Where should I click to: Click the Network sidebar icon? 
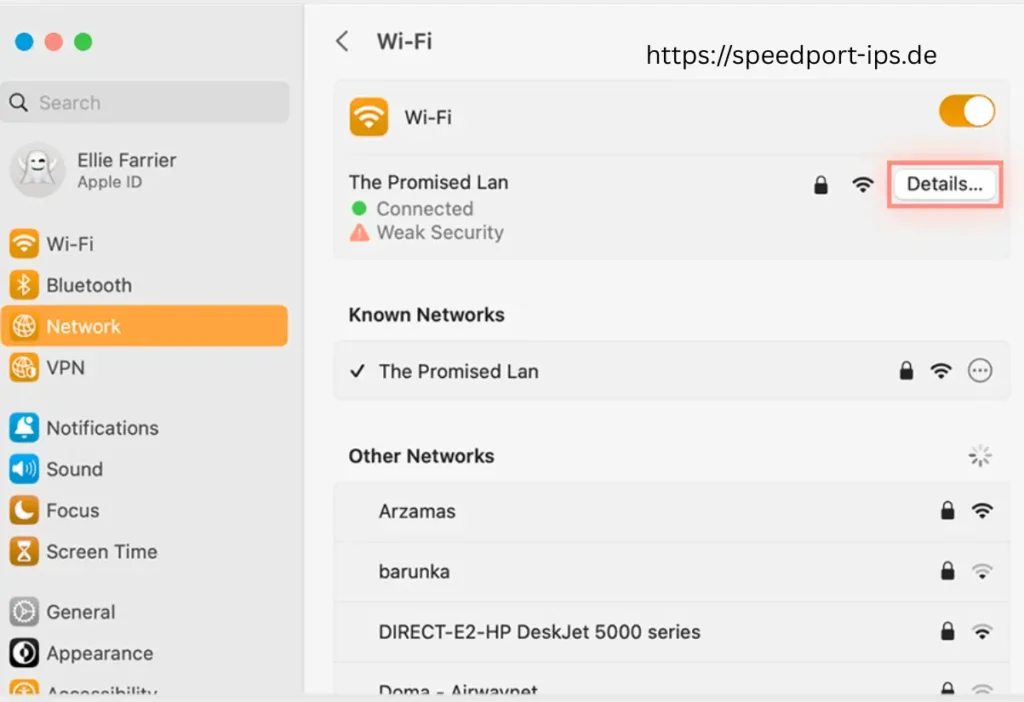point(23,326)
